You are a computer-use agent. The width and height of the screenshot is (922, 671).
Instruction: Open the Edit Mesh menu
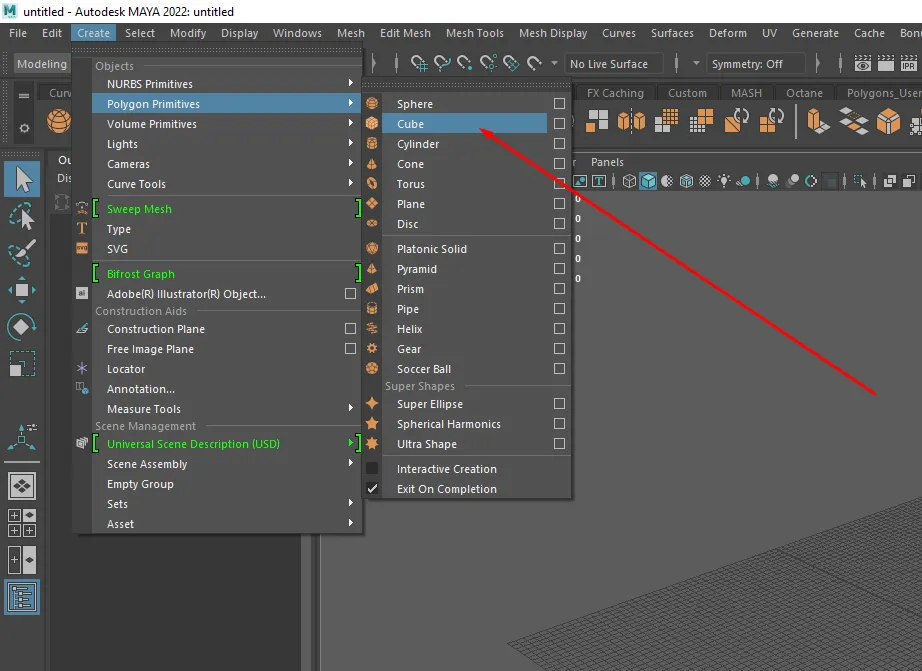tap(405, 33)
